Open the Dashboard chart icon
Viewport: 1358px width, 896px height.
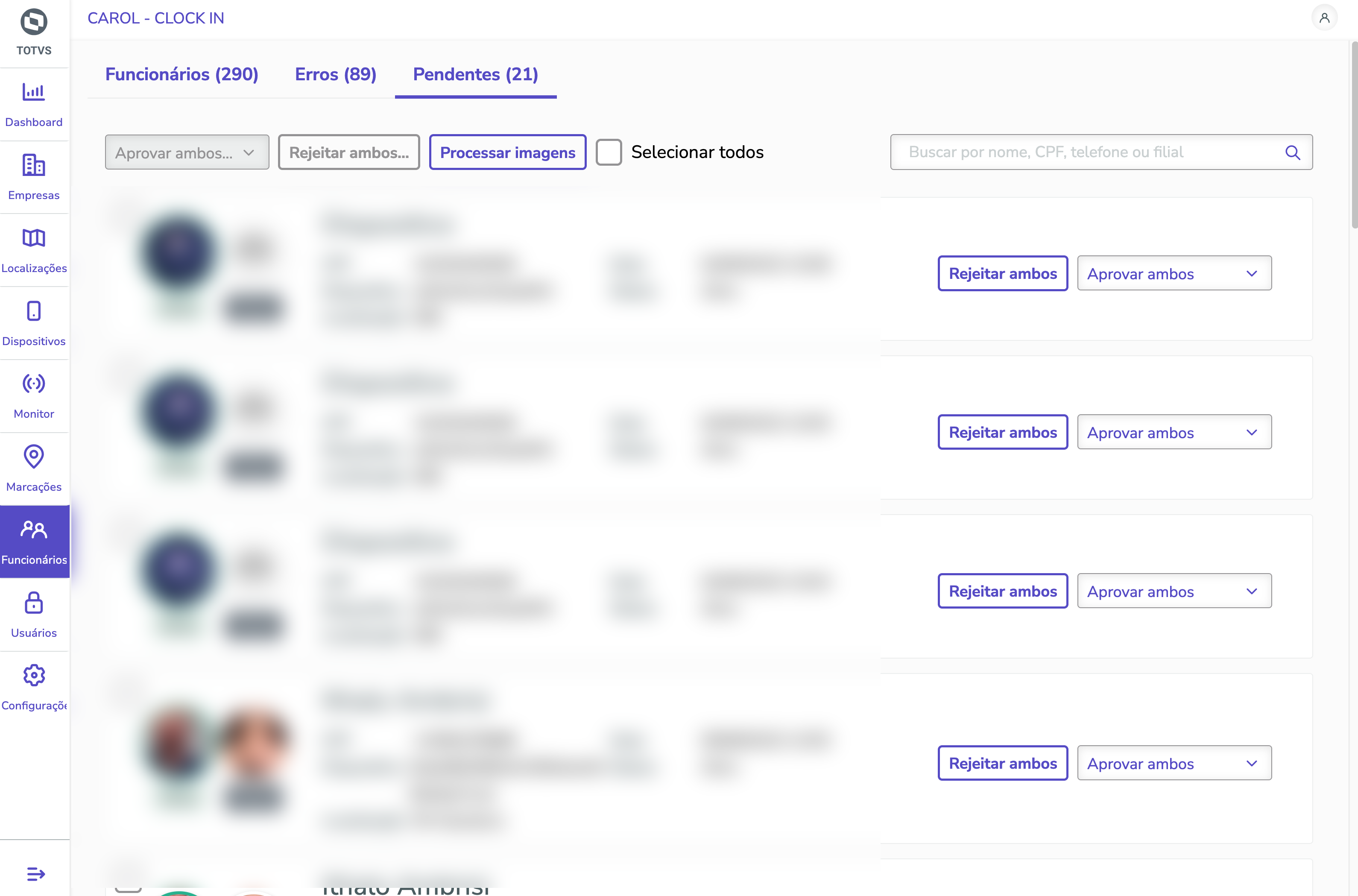pos(34,92)
